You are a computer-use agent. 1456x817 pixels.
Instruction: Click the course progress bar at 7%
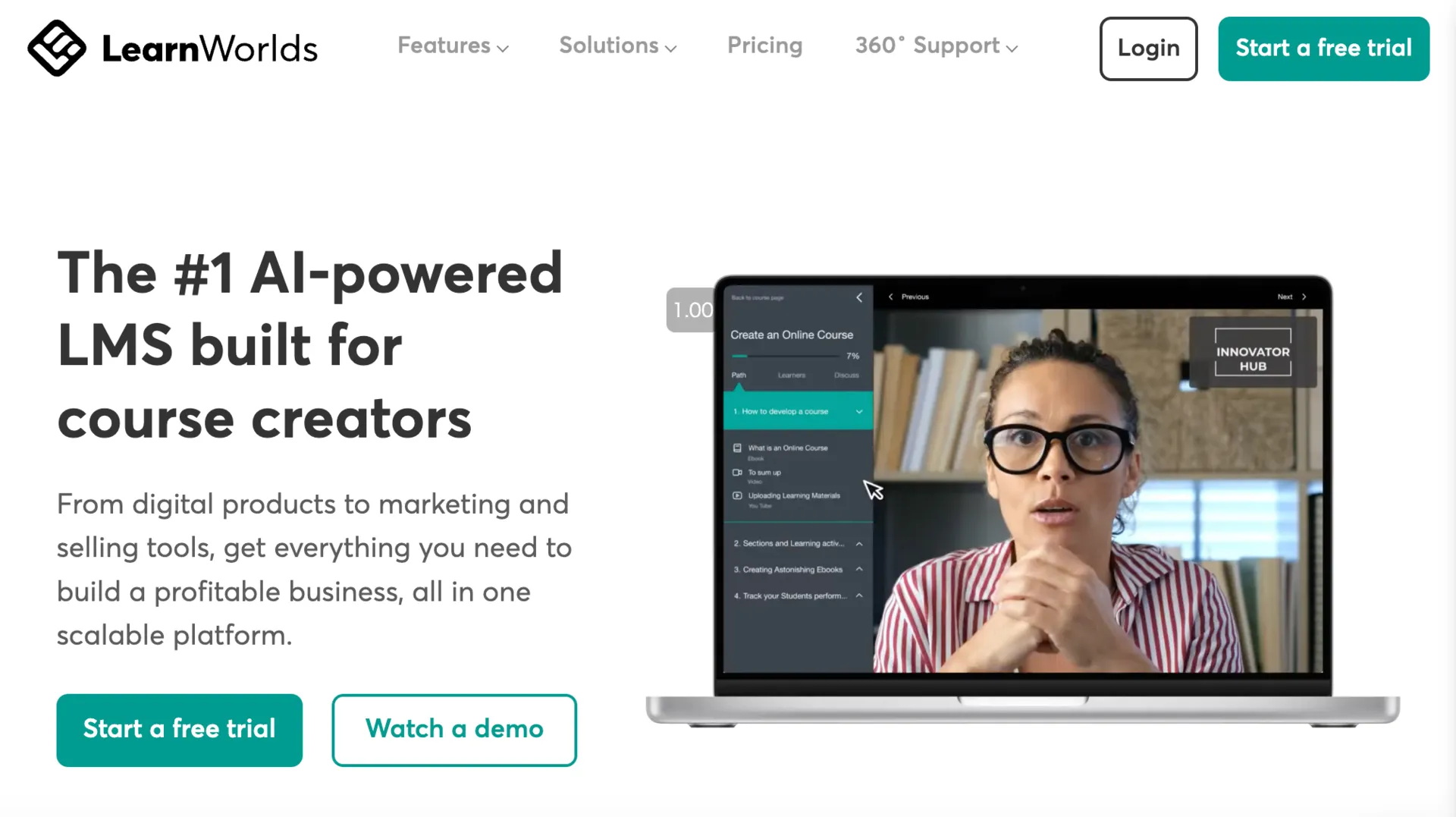(786, 356)
